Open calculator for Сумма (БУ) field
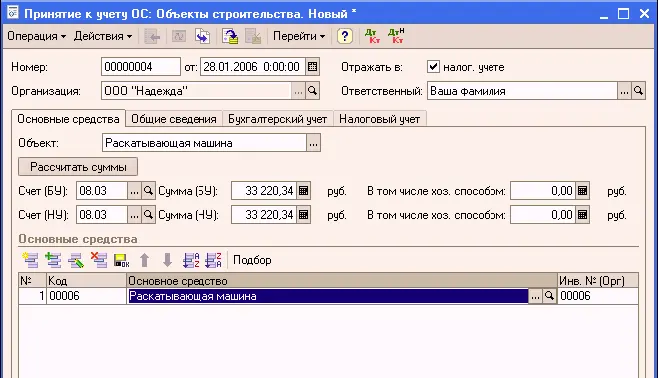 [303, 191]
